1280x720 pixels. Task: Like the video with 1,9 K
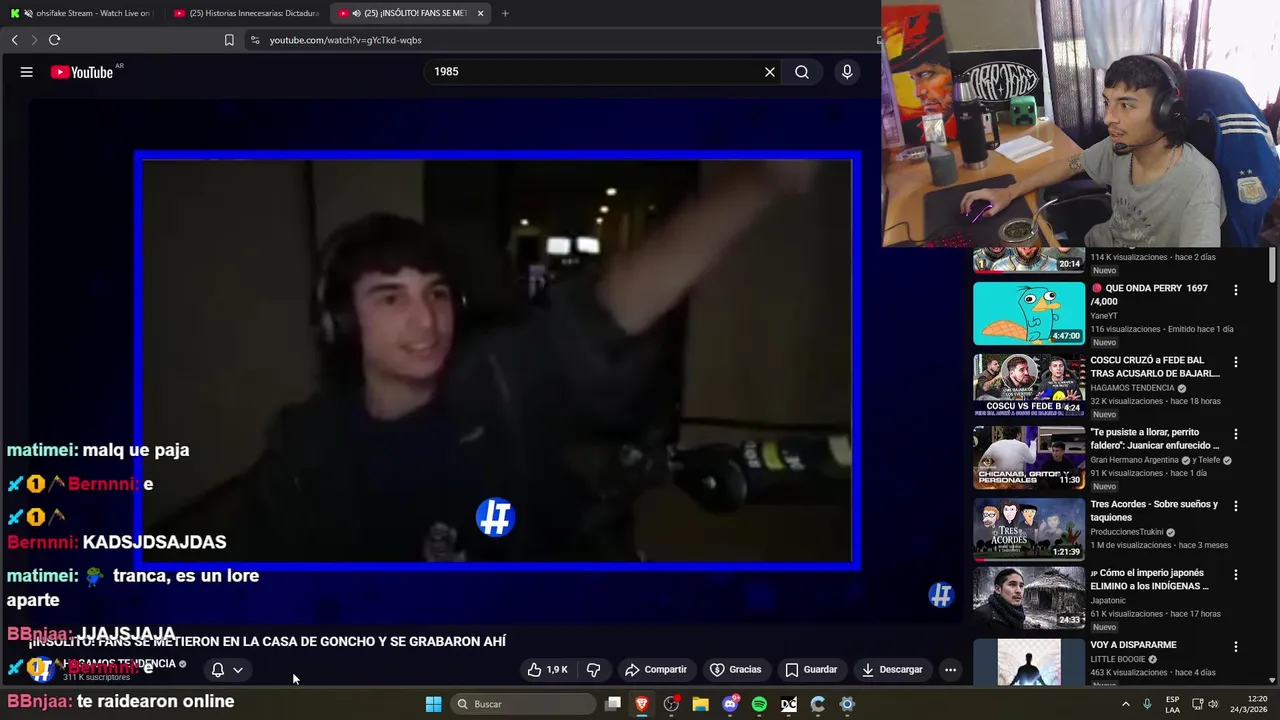[x=548, y=670]
